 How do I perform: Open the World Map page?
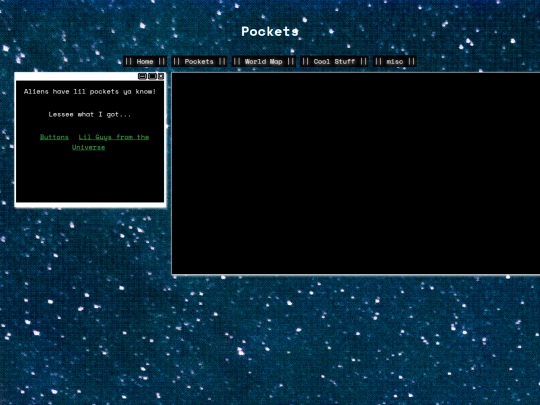click(x=263, y=62)
